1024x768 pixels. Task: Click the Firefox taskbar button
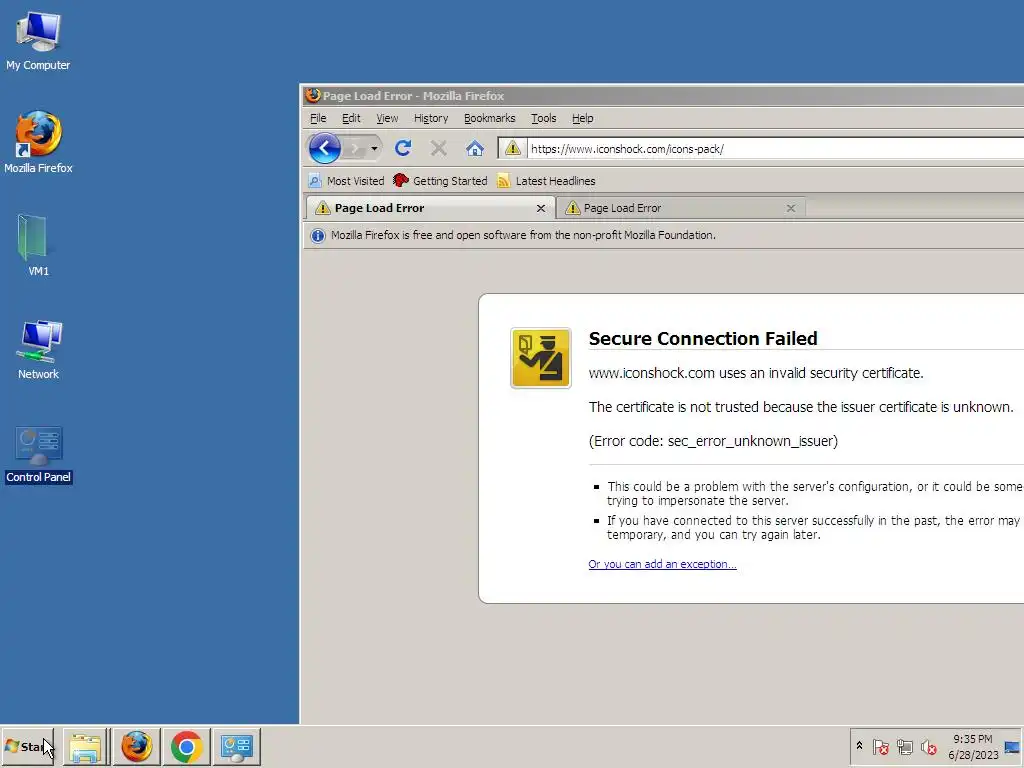click(x=136, y=746)
